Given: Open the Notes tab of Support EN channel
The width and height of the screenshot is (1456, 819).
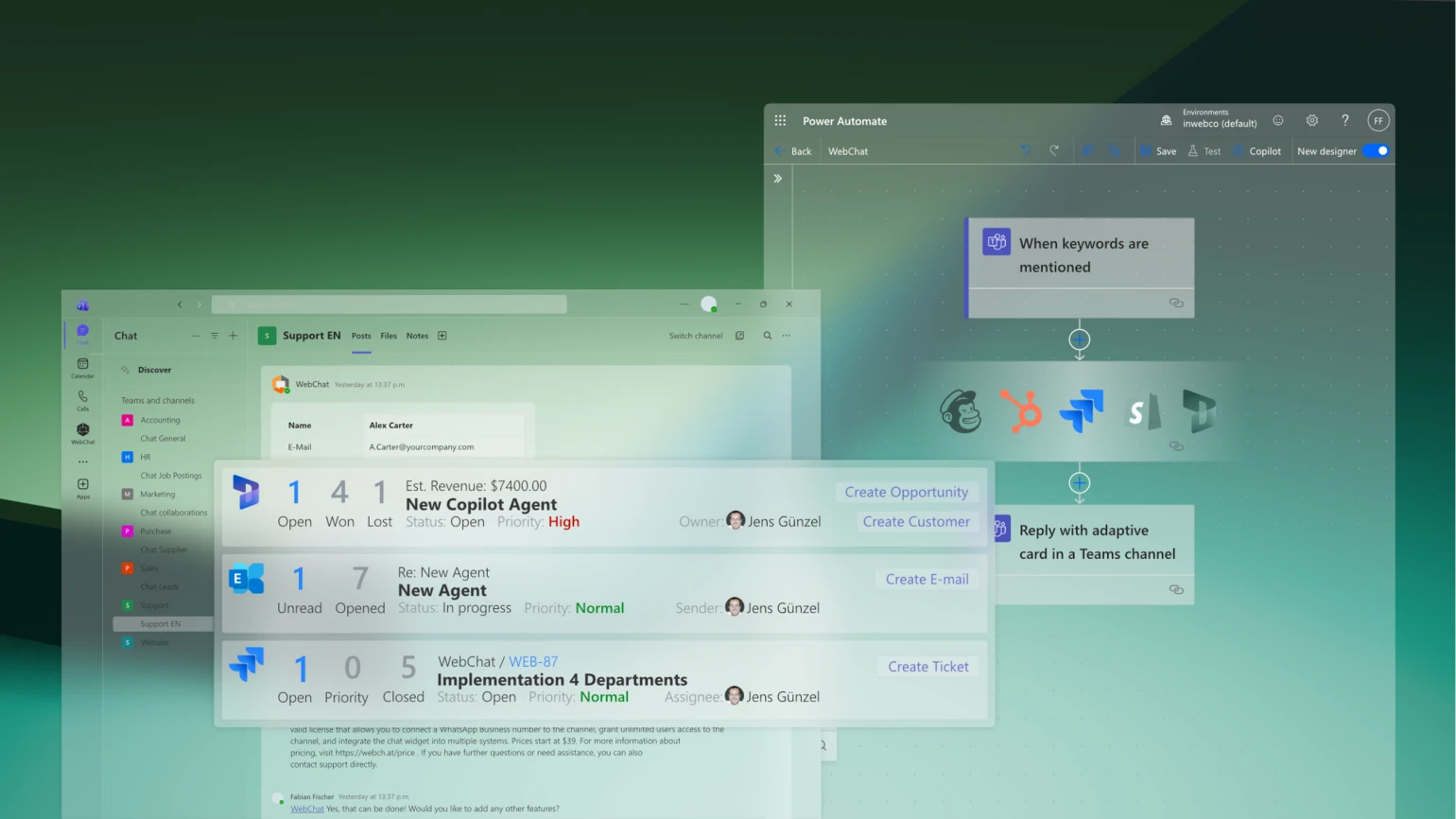Looking at the screenshot, I should point(417,336).
